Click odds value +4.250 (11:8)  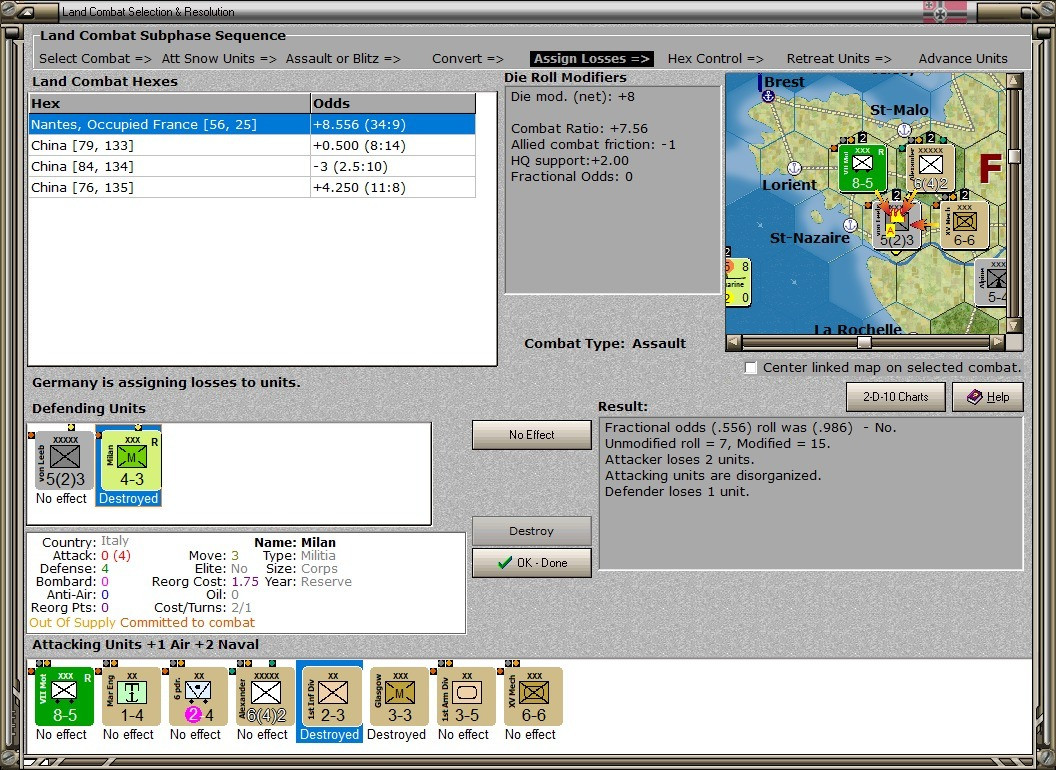coord(360,187)
